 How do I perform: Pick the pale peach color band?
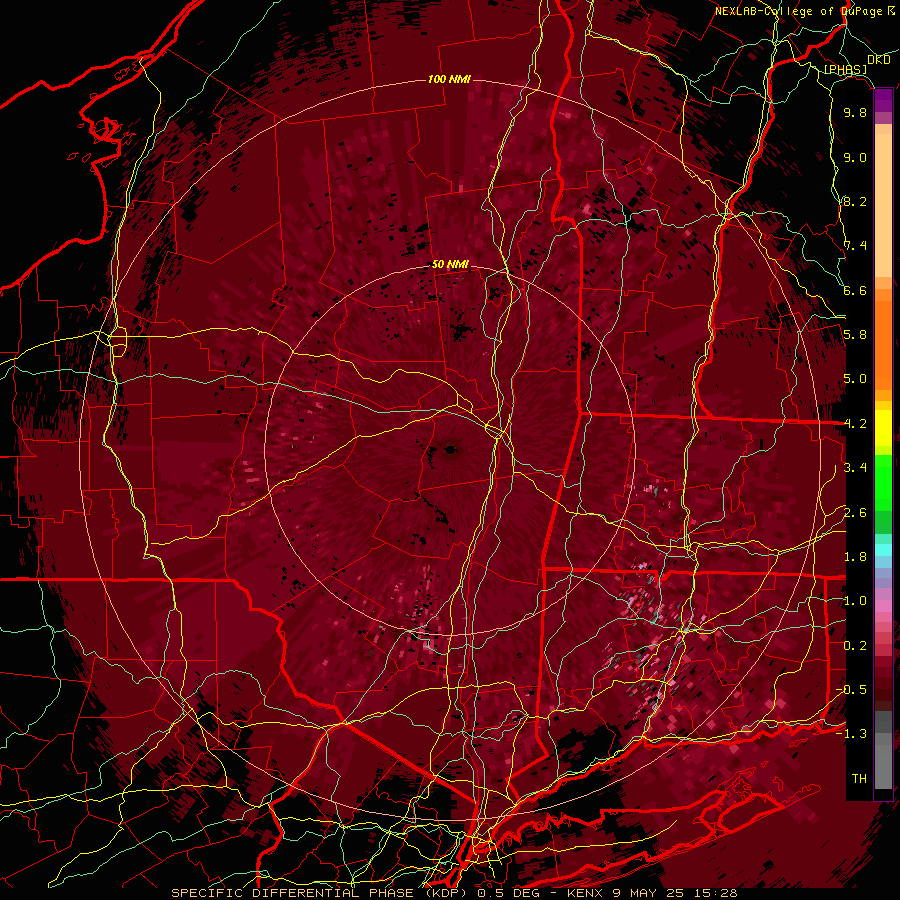pos(883,207)
